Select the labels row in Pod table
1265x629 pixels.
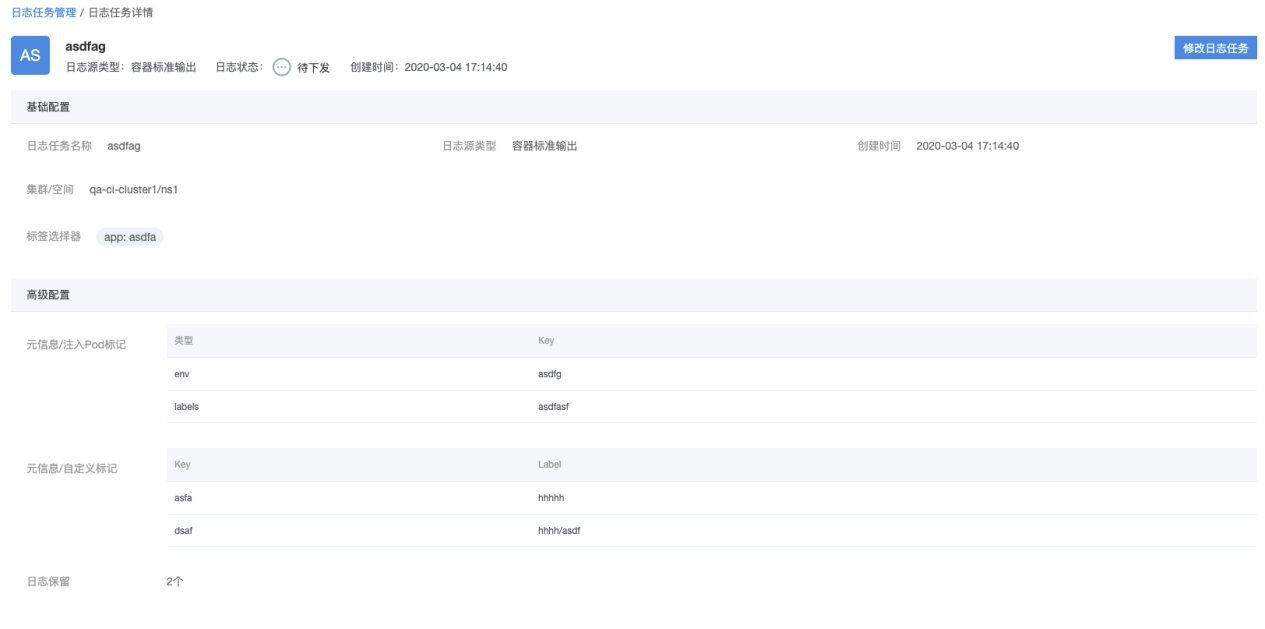(x=186, y=407)
